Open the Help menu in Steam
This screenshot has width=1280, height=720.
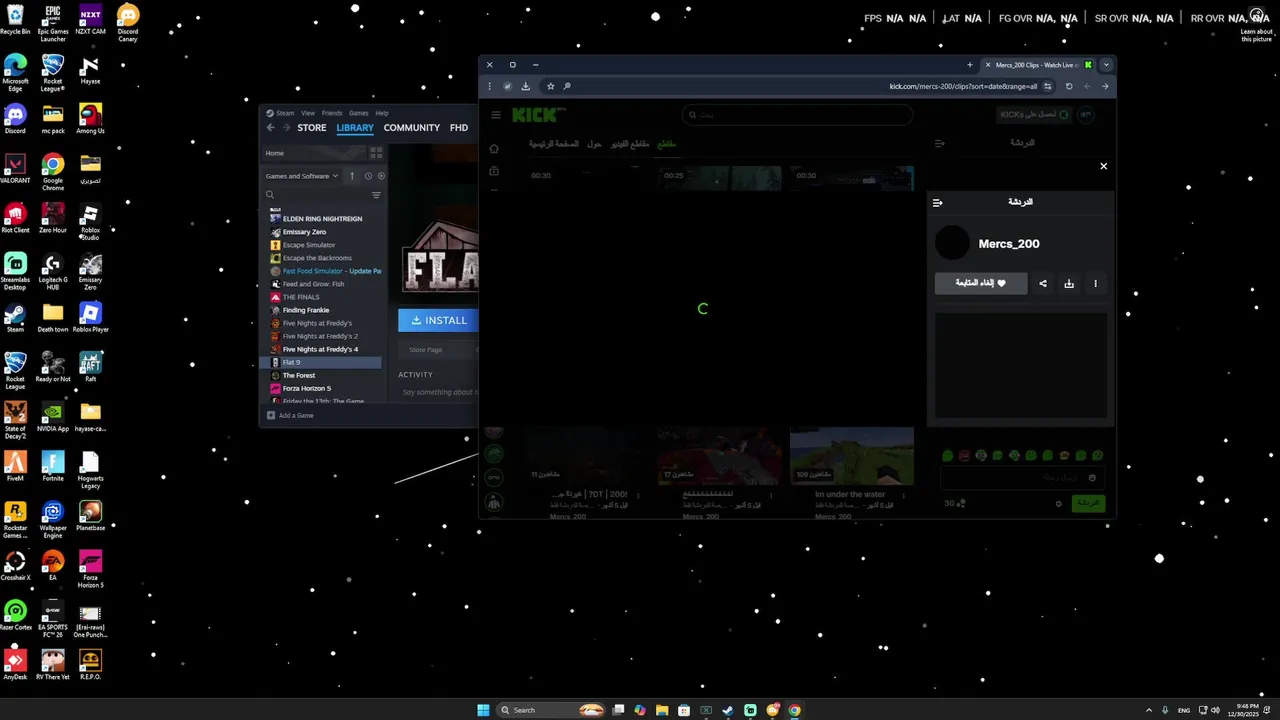[x=382, y=113]
